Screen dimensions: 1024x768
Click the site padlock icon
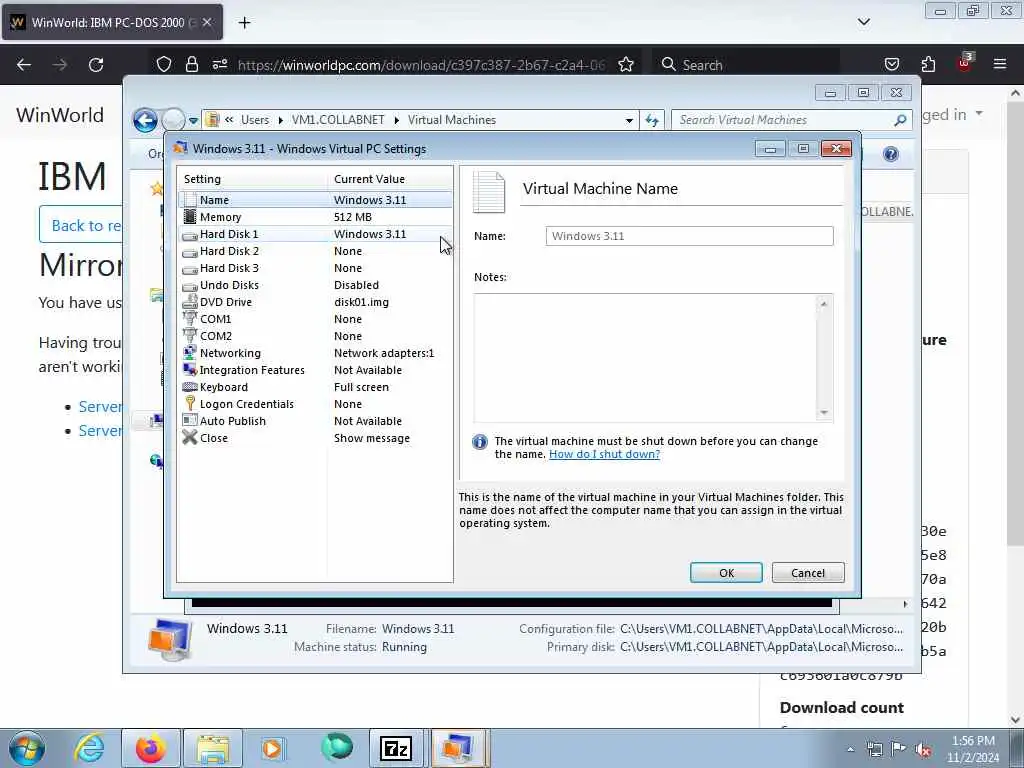(x=191, y=65)
